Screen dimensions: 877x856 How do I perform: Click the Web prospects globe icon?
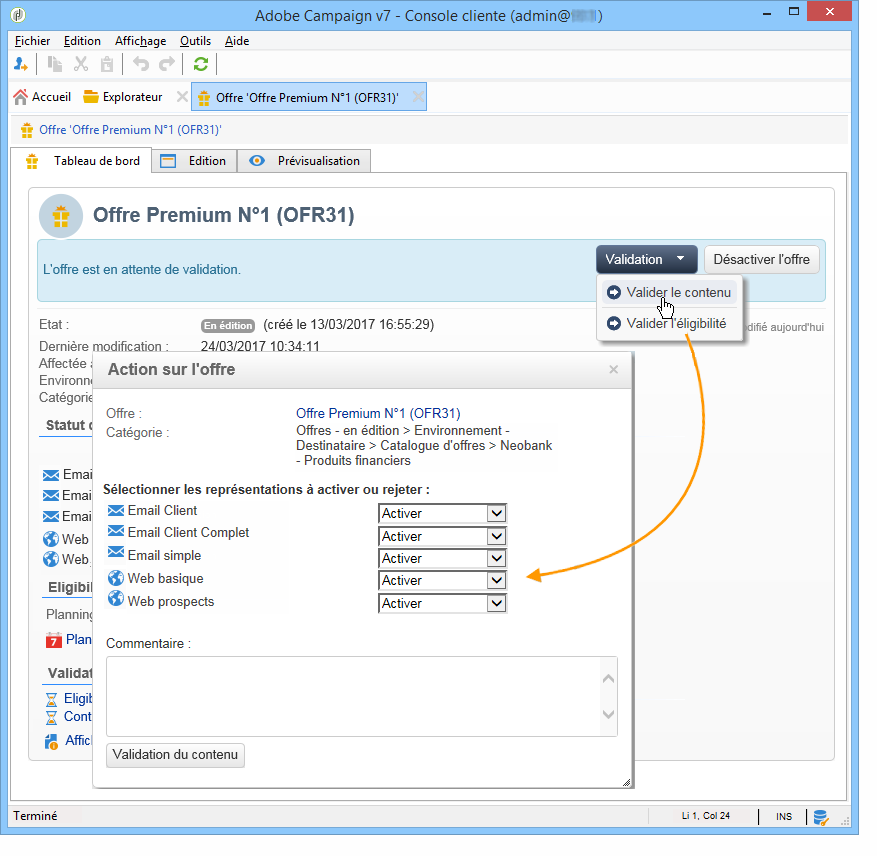(116, 599)
